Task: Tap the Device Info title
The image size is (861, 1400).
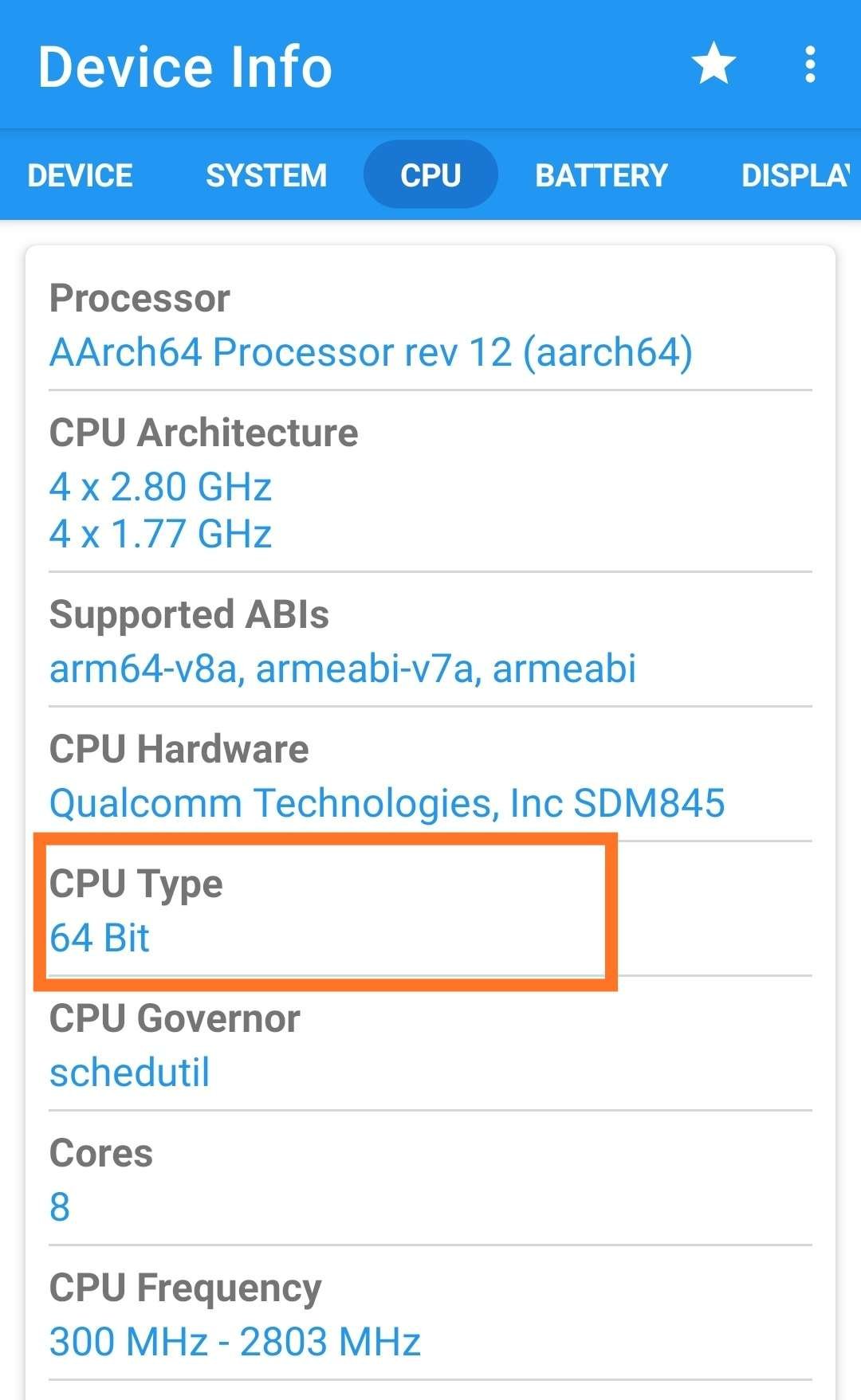Action: click(x=185, y=66)
